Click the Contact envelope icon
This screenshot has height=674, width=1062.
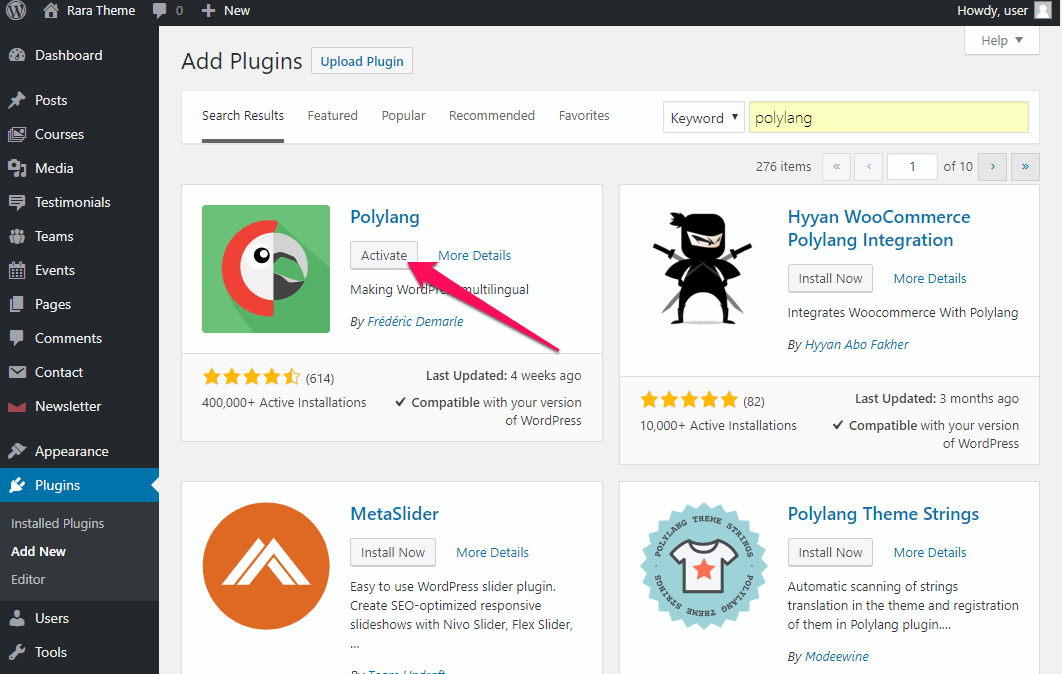17,372
